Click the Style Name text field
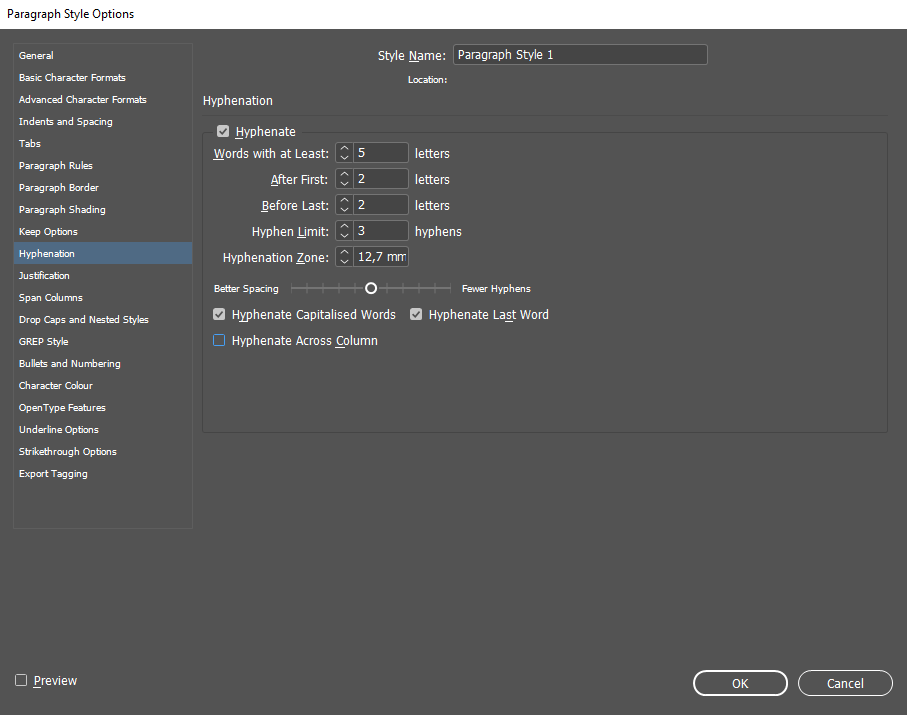This screenshot has height=715, width=907. 580,55
